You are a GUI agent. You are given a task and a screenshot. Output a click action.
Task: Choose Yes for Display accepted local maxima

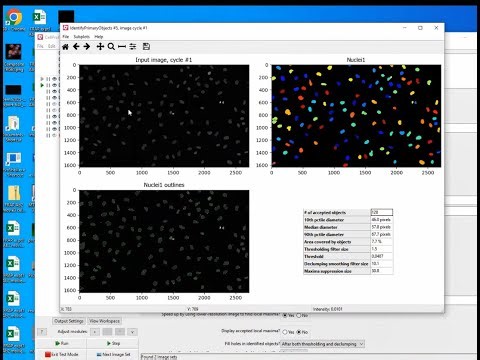point(285,332)
